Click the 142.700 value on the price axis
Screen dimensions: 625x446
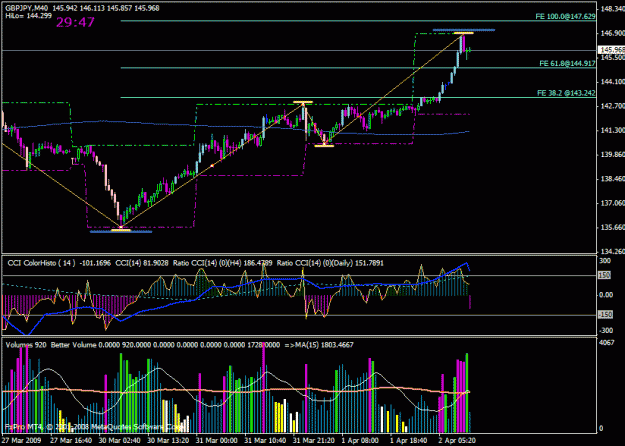[613, 106]
